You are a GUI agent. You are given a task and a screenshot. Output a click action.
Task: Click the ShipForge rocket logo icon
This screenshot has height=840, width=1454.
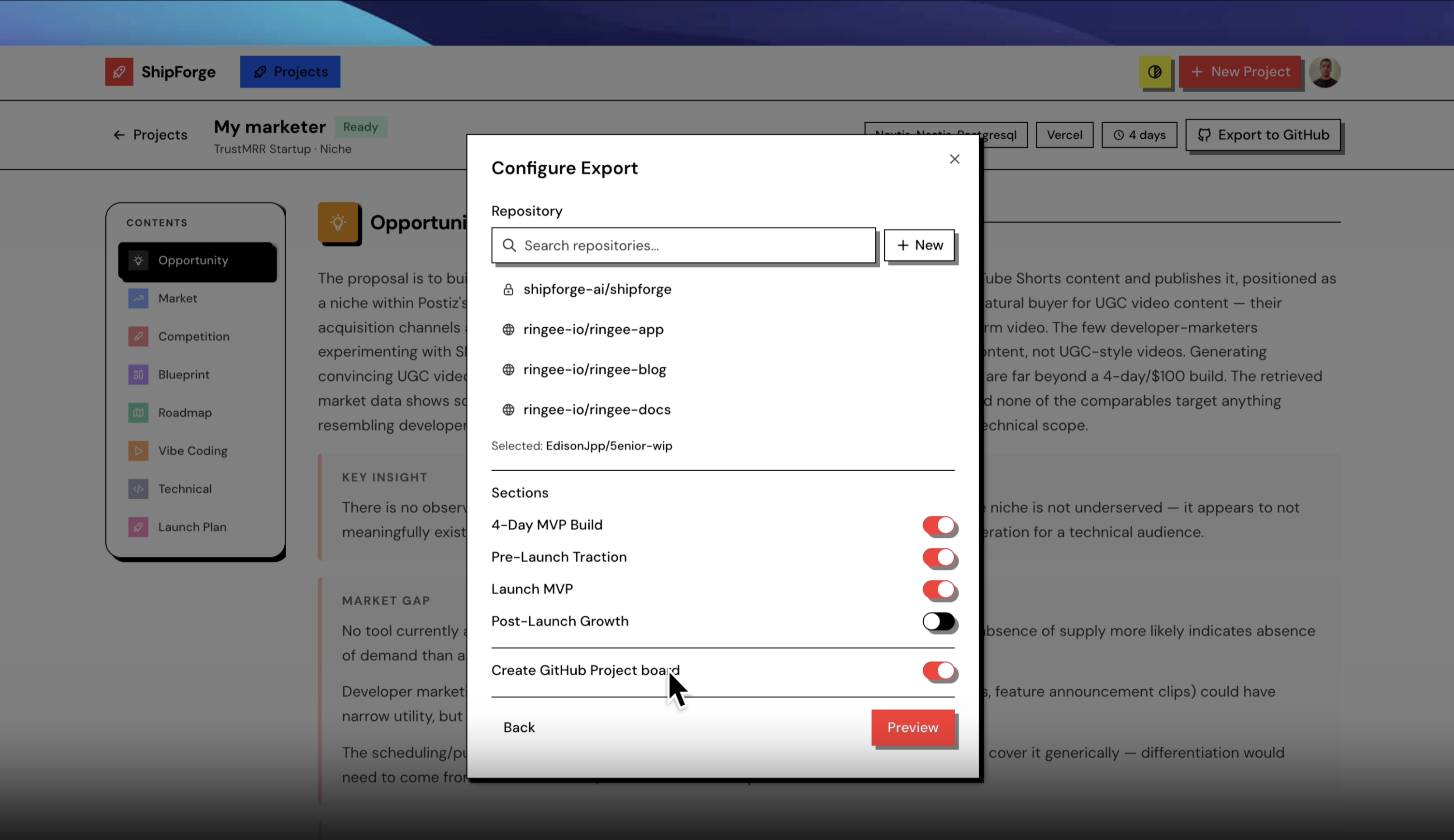tap(119, 72)
